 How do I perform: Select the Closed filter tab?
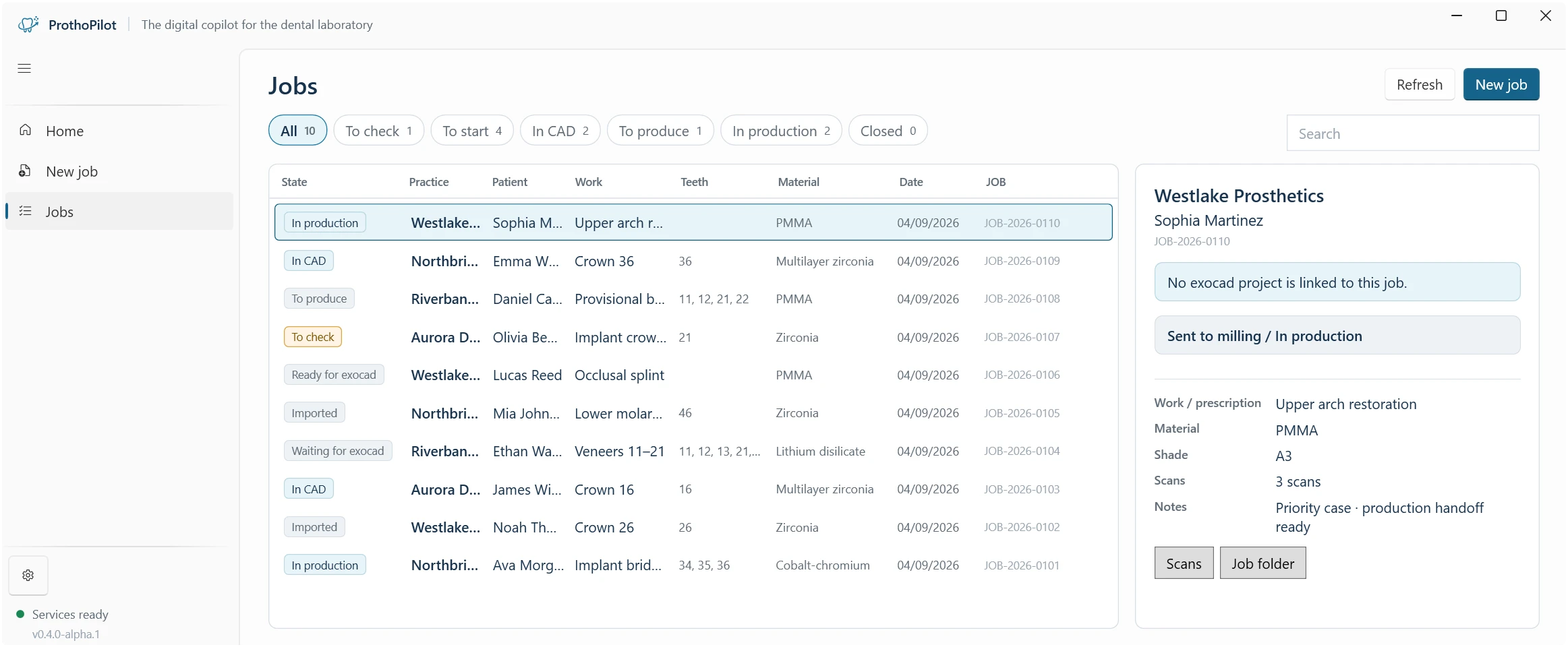(x=888, y=131)
